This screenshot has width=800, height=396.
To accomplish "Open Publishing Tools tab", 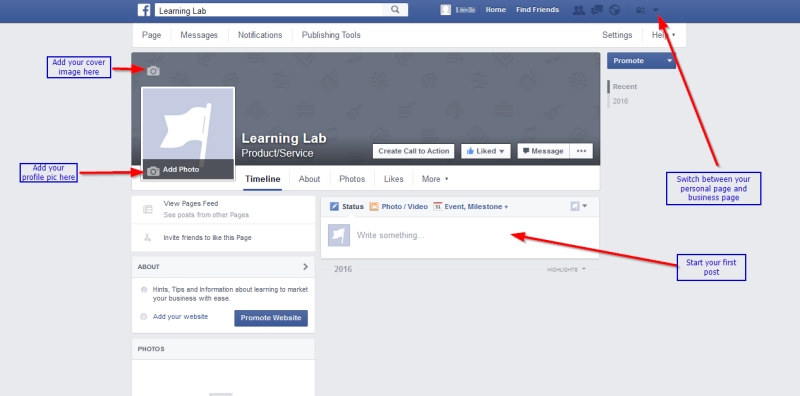I will (331, 35).
